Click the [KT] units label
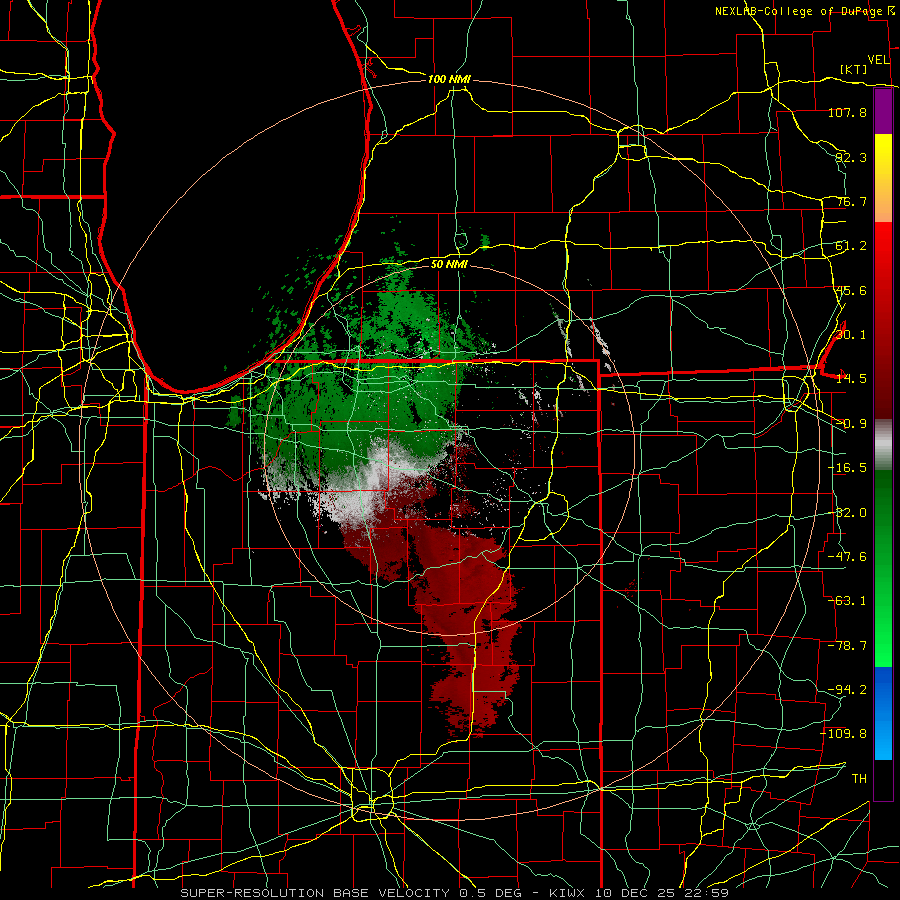Image resolution: width=900 pixels, height=900 pixels. 854,69
